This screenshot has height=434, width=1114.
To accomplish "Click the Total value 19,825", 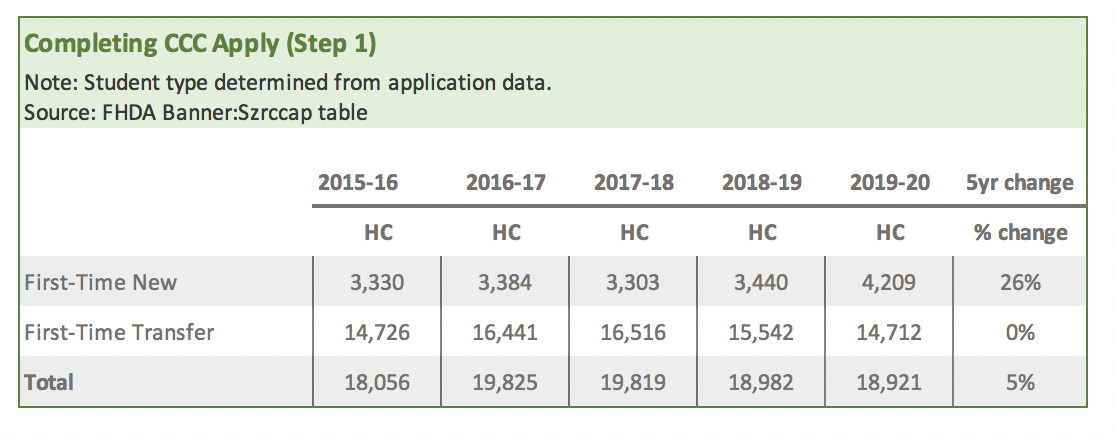I will pos(506,382).
